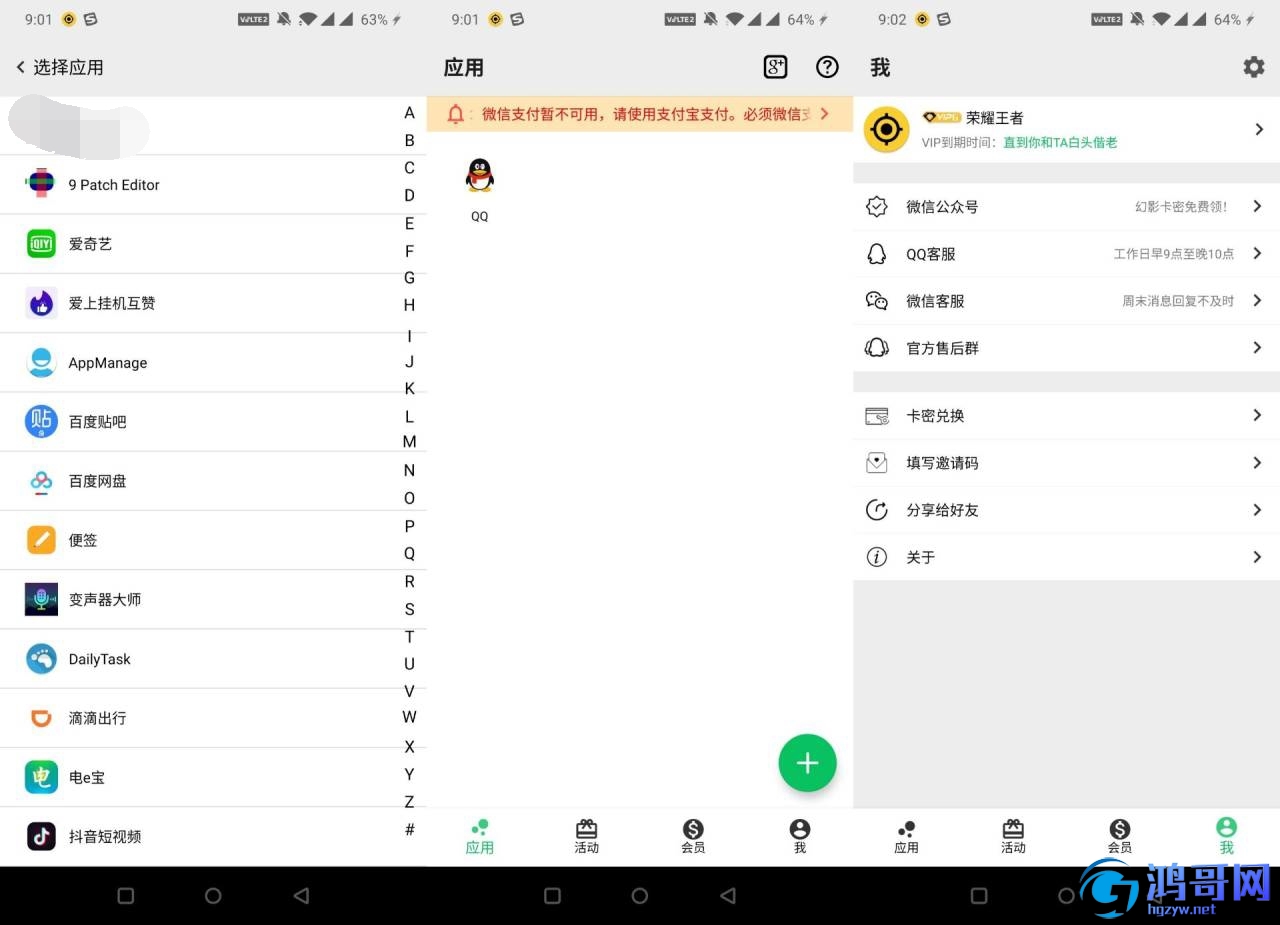Tap the 百度网盘 app icon
This screenshot has height=925, width=1280.
coord(41,481)
